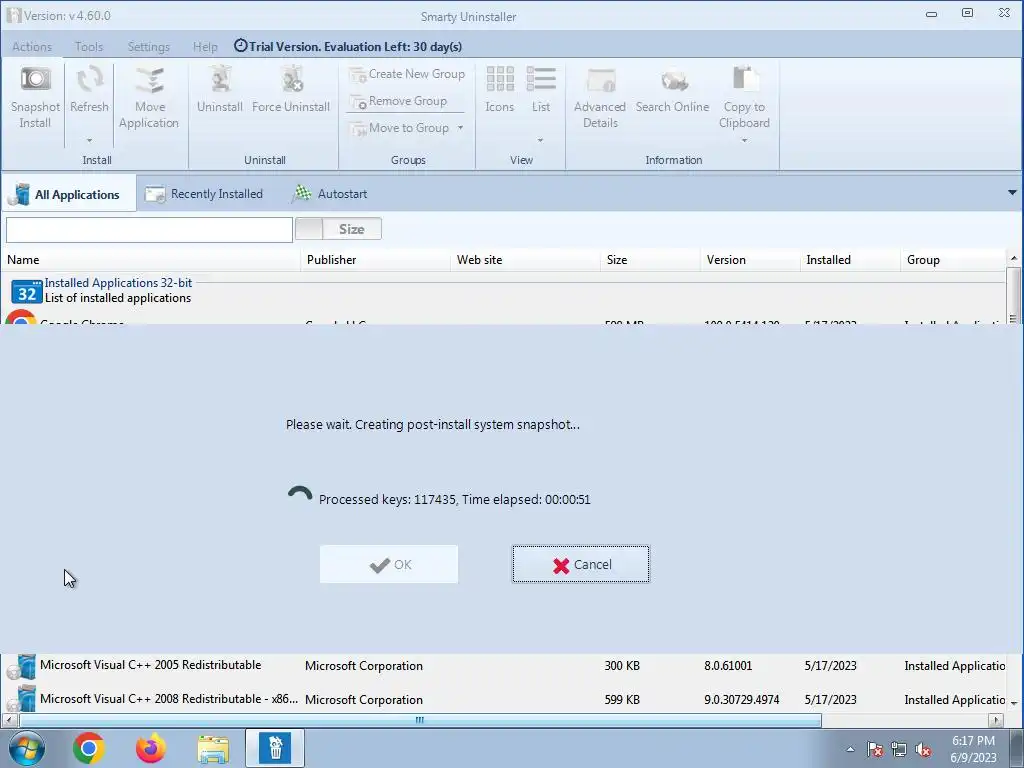Click the vertical scrollbar up arrow
1024x768 pixels.
click(1014, 259)
